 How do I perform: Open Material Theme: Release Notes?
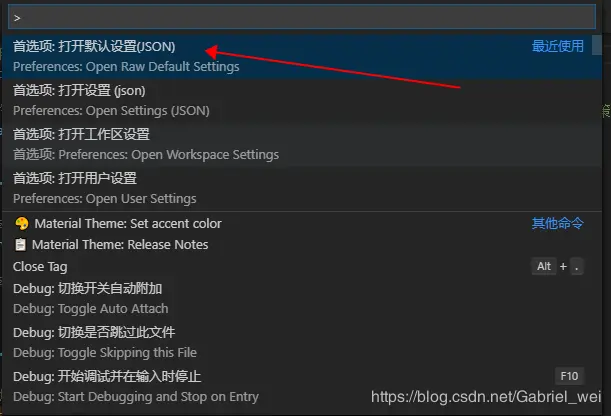pyautogui.click(x=302, y=245)
